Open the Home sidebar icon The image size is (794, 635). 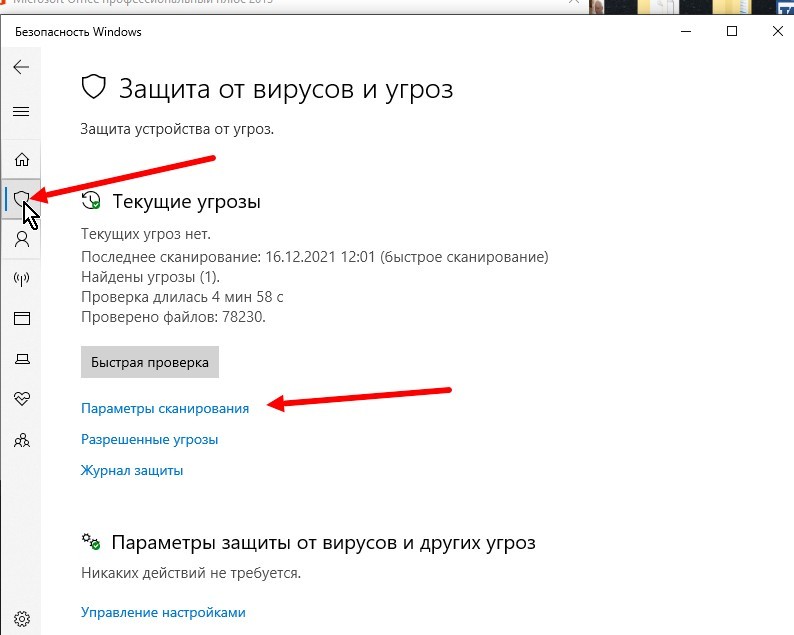click(x=21, y=160)
